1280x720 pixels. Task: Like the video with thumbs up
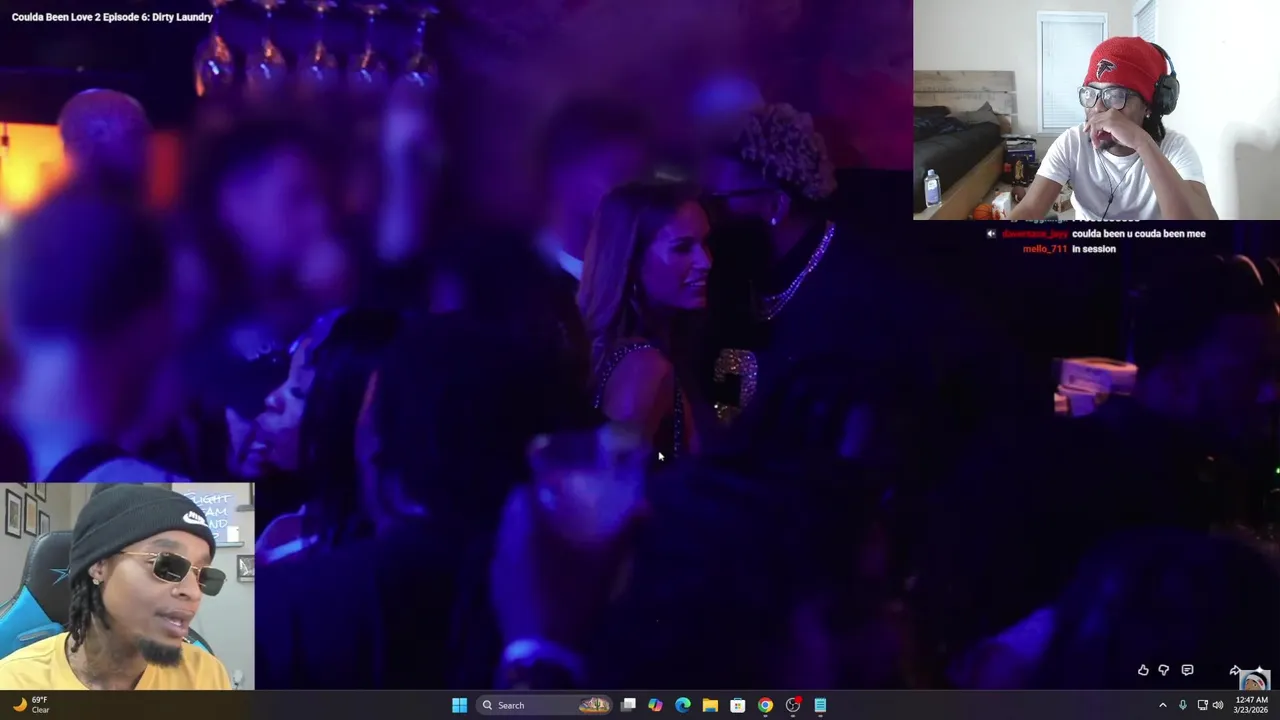[1143, 670]
